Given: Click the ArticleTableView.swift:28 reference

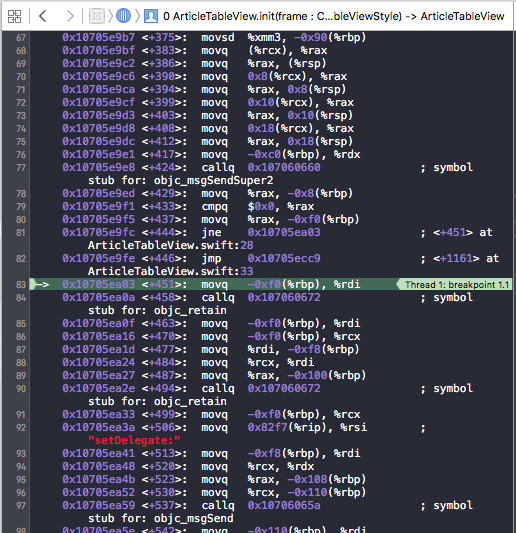Looking at the screenshot, I should pyautogui.click(x=170, y=245).
